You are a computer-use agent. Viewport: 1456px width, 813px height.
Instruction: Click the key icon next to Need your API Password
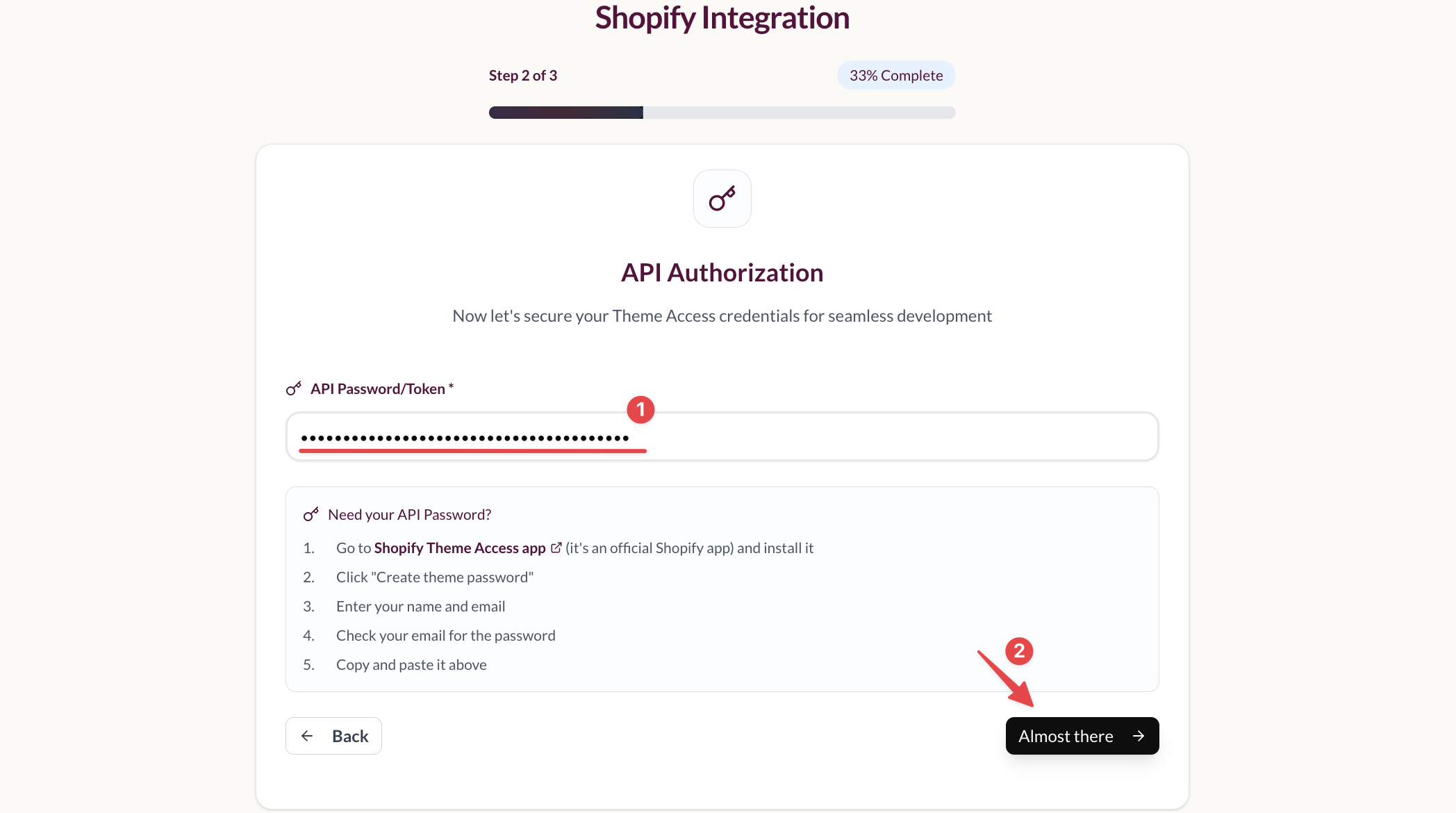pyautogui.click(x=311, y=514)
